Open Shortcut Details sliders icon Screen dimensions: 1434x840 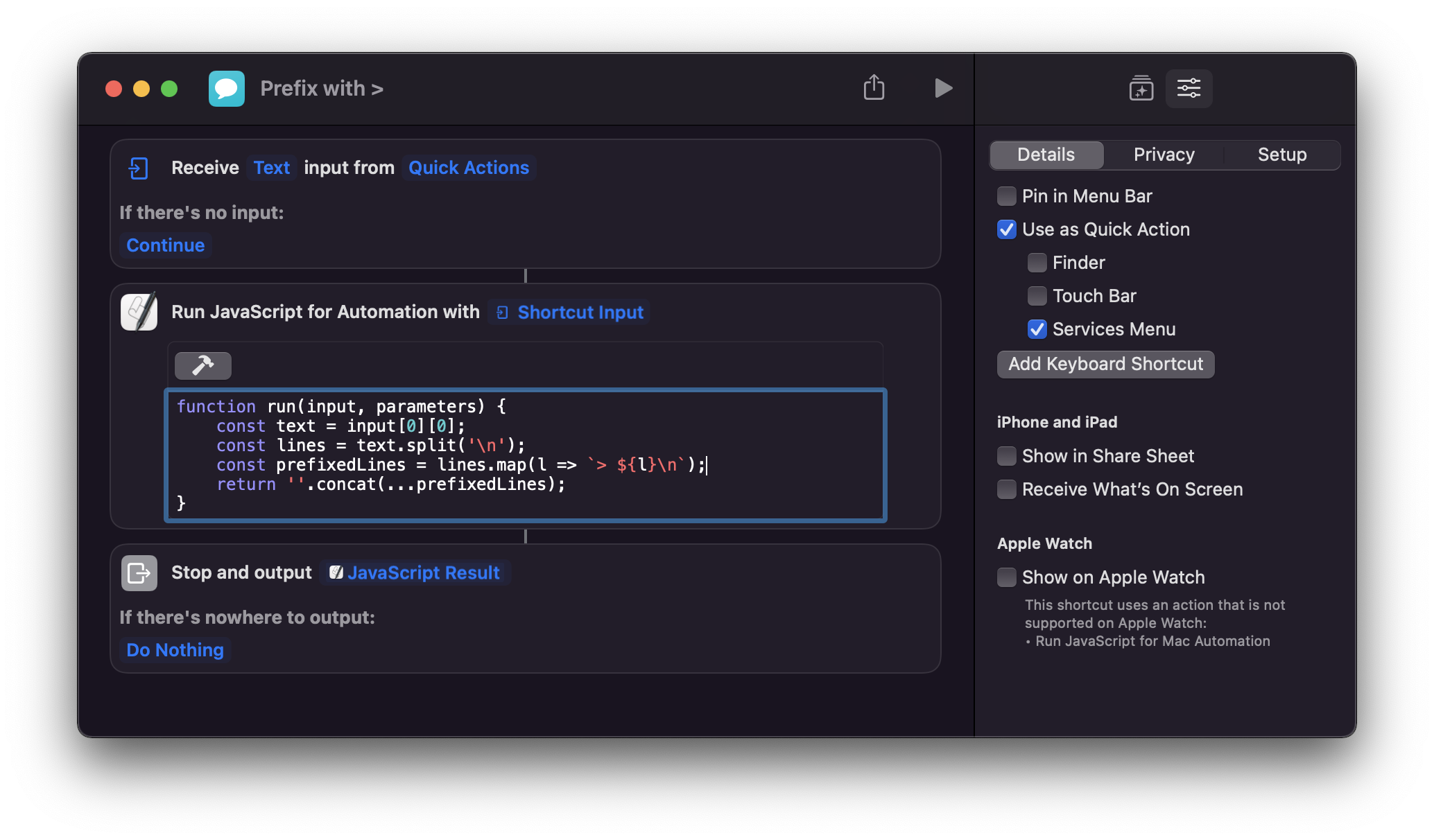coord(1189,88)
